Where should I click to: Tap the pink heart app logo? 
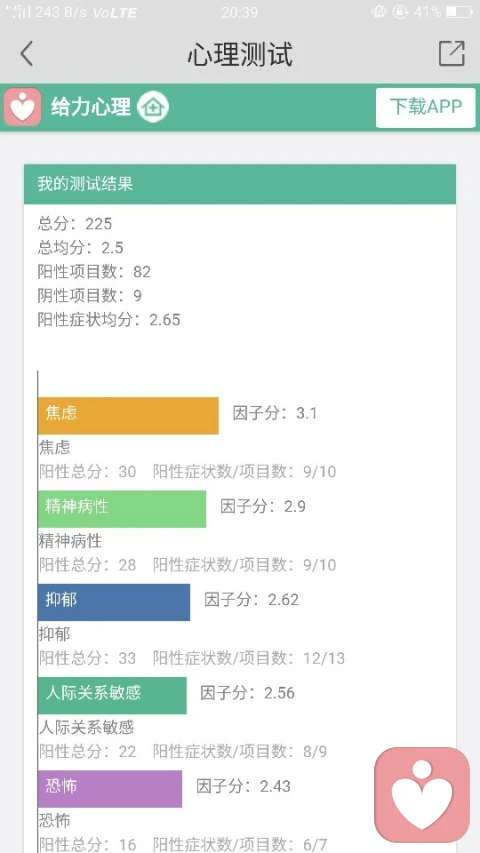point(22,107)
